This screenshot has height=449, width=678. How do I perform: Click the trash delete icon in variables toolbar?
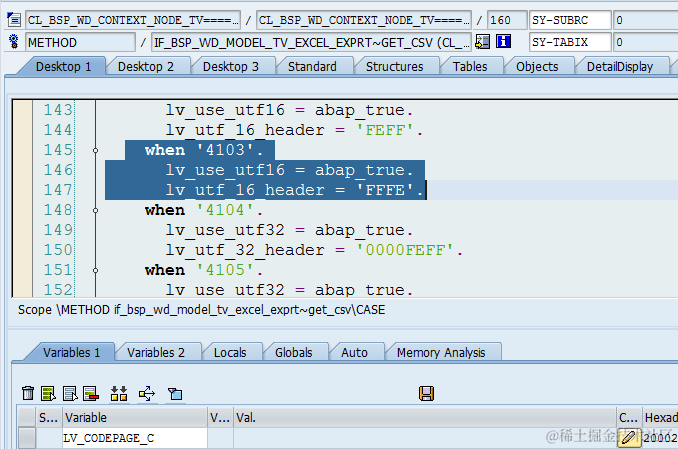28,394
